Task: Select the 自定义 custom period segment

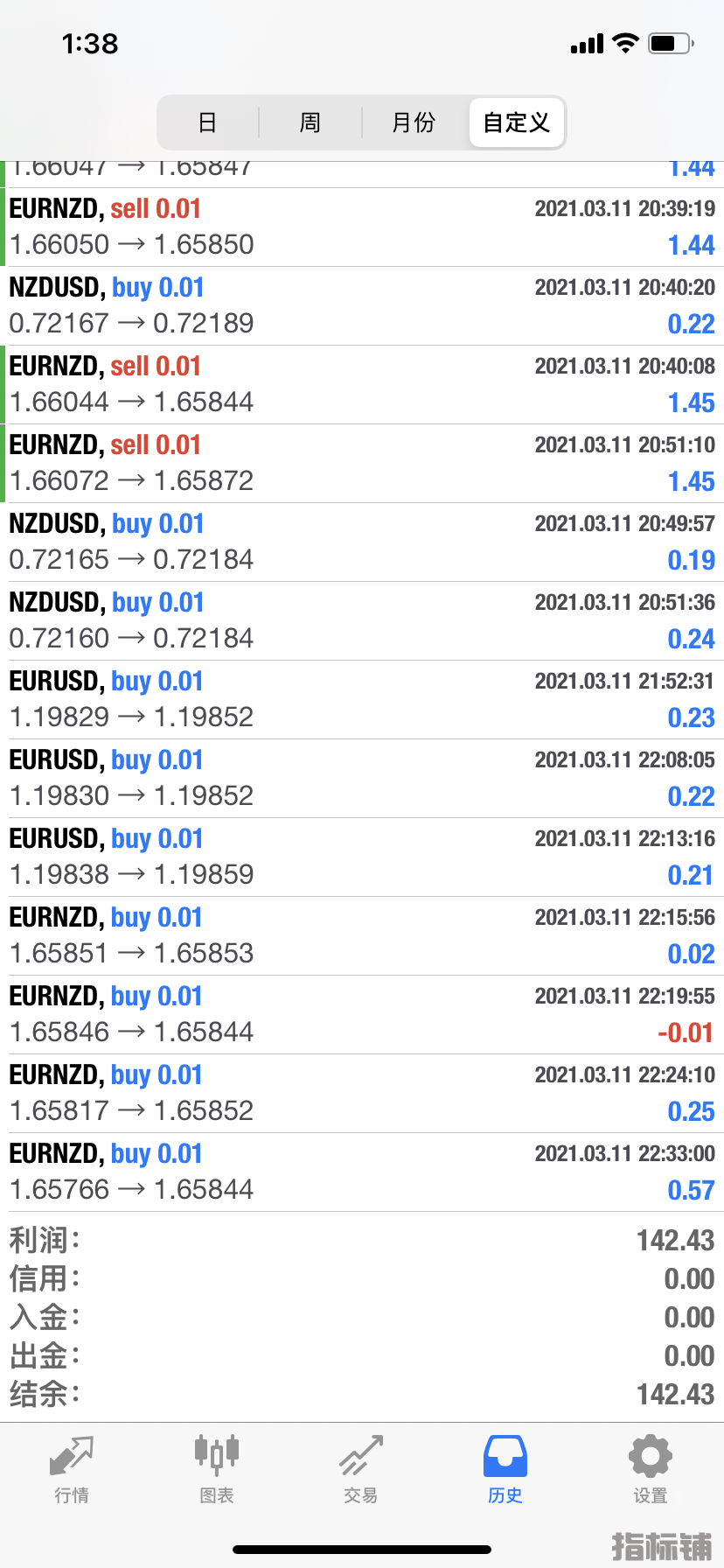Action: 517,122
